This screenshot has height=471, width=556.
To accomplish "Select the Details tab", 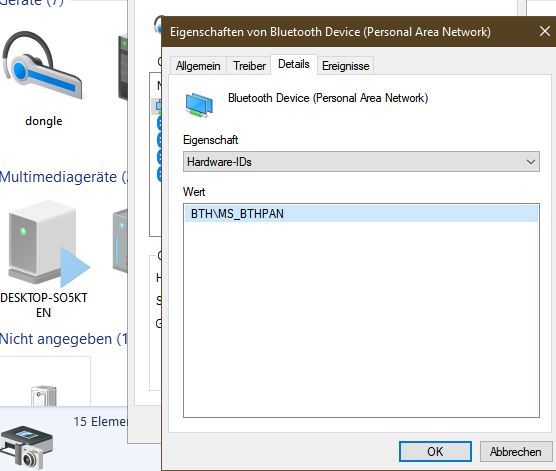I will [294, 64].
